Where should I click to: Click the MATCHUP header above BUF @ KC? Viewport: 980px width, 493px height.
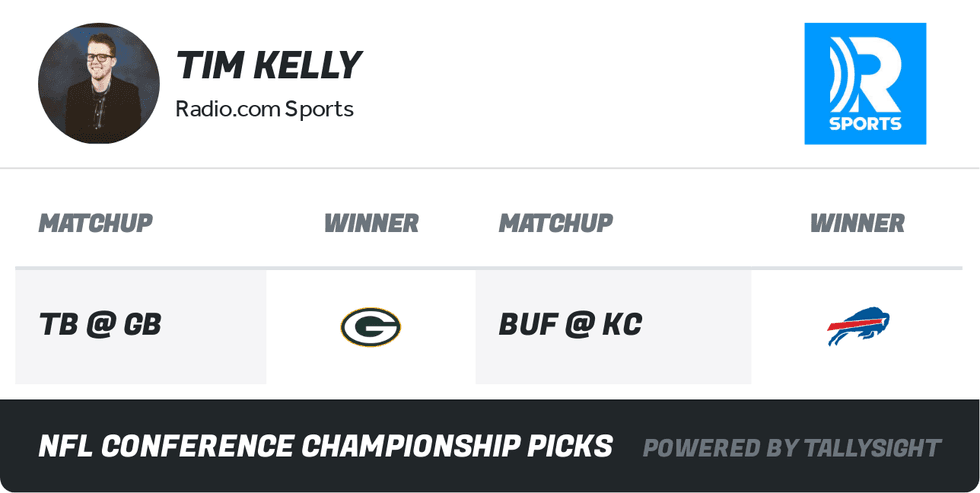555,223
